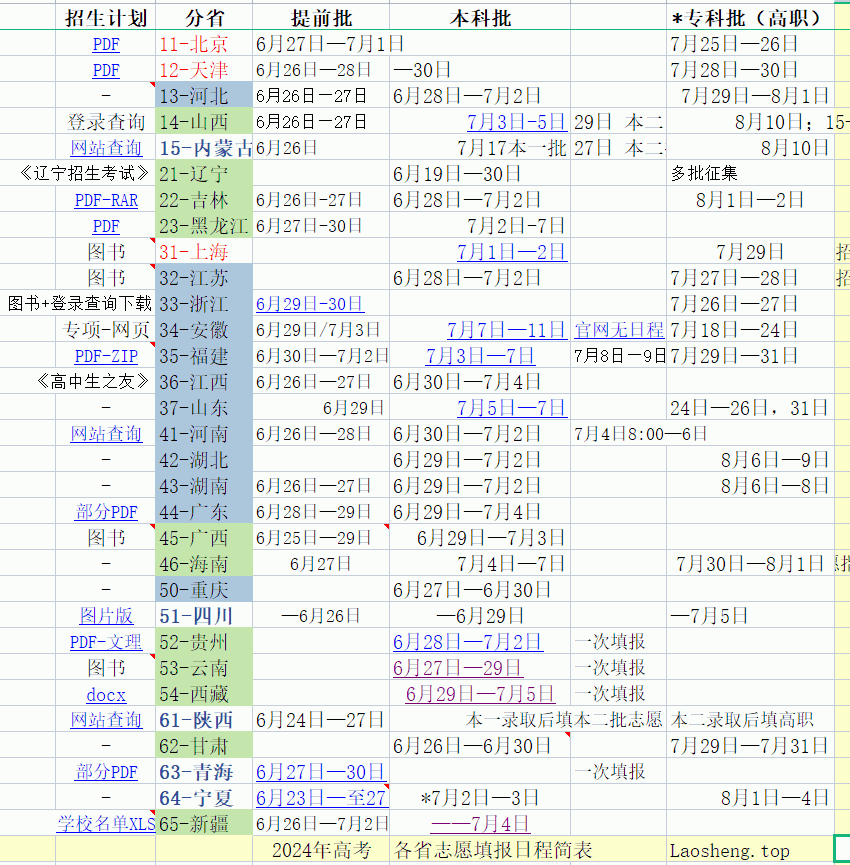850x865 pixels.
Task: Select the 31-上海 cell
Action: pos(204,252)
